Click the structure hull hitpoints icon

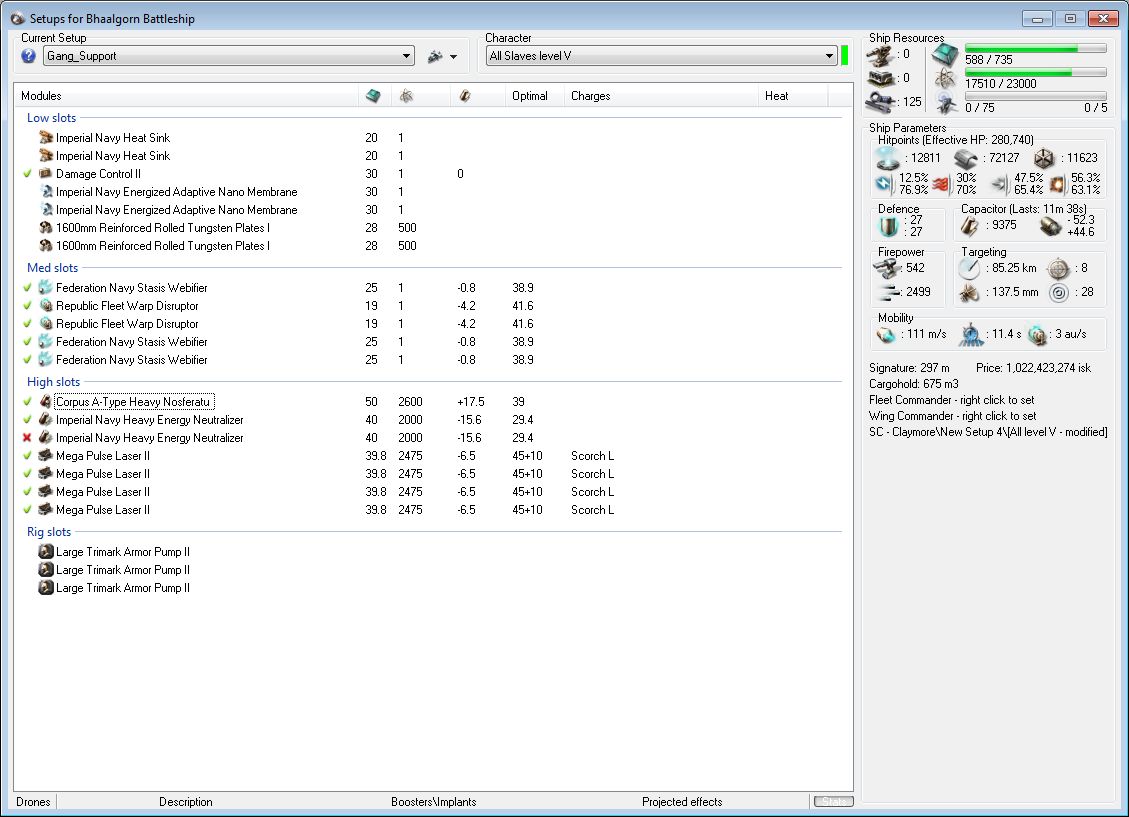coord(1044,158)
